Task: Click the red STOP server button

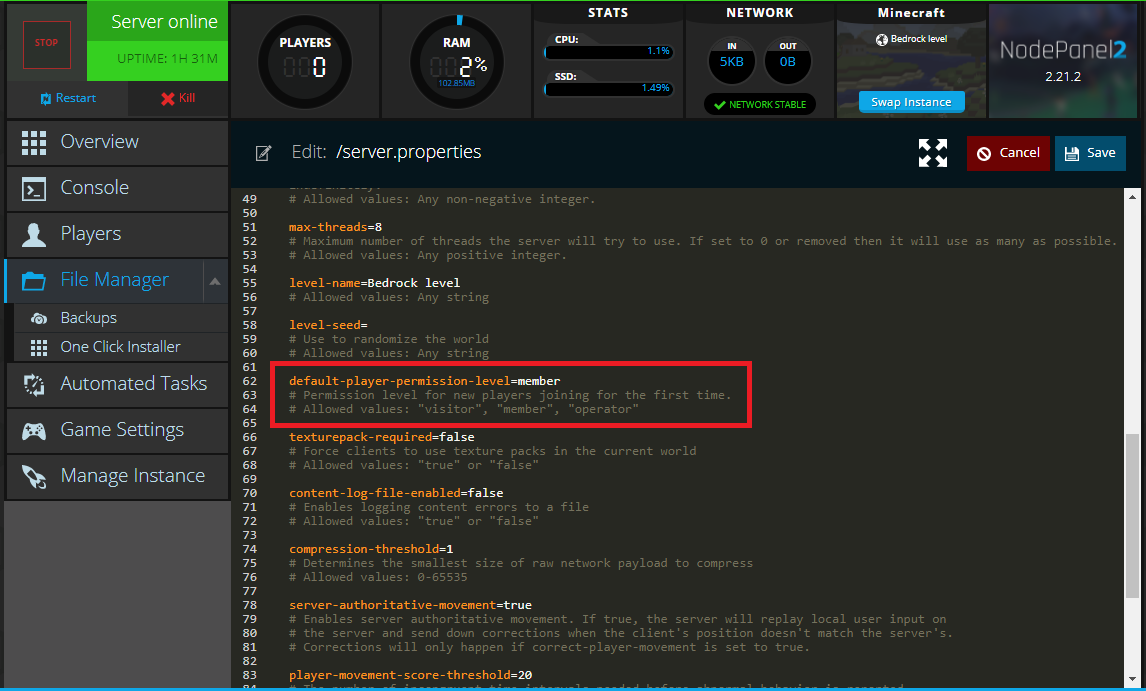Action: pos(46,43)
